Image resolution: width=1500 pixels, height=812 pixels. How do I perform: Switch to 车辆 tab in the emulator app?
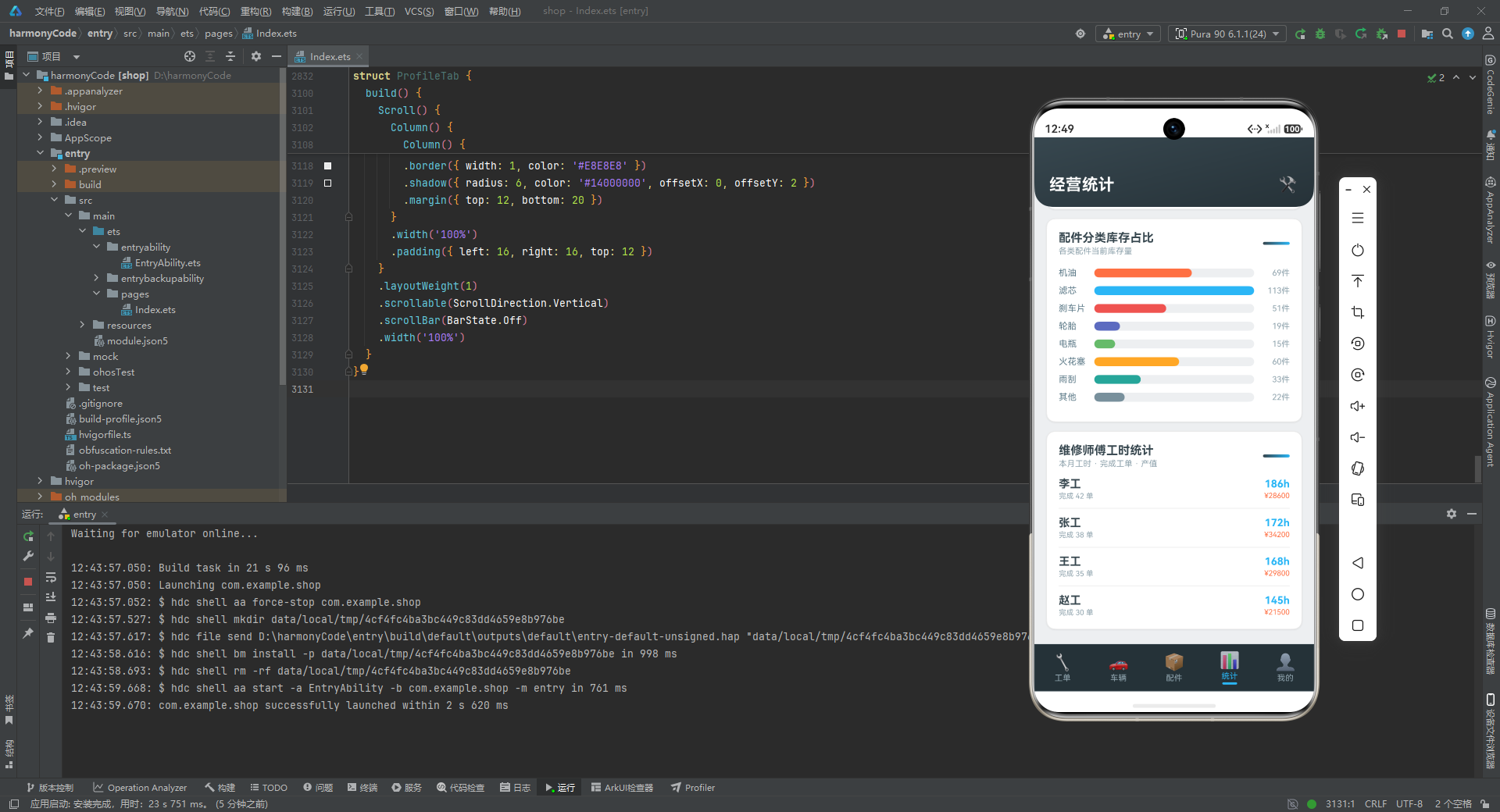(1118, 668)
